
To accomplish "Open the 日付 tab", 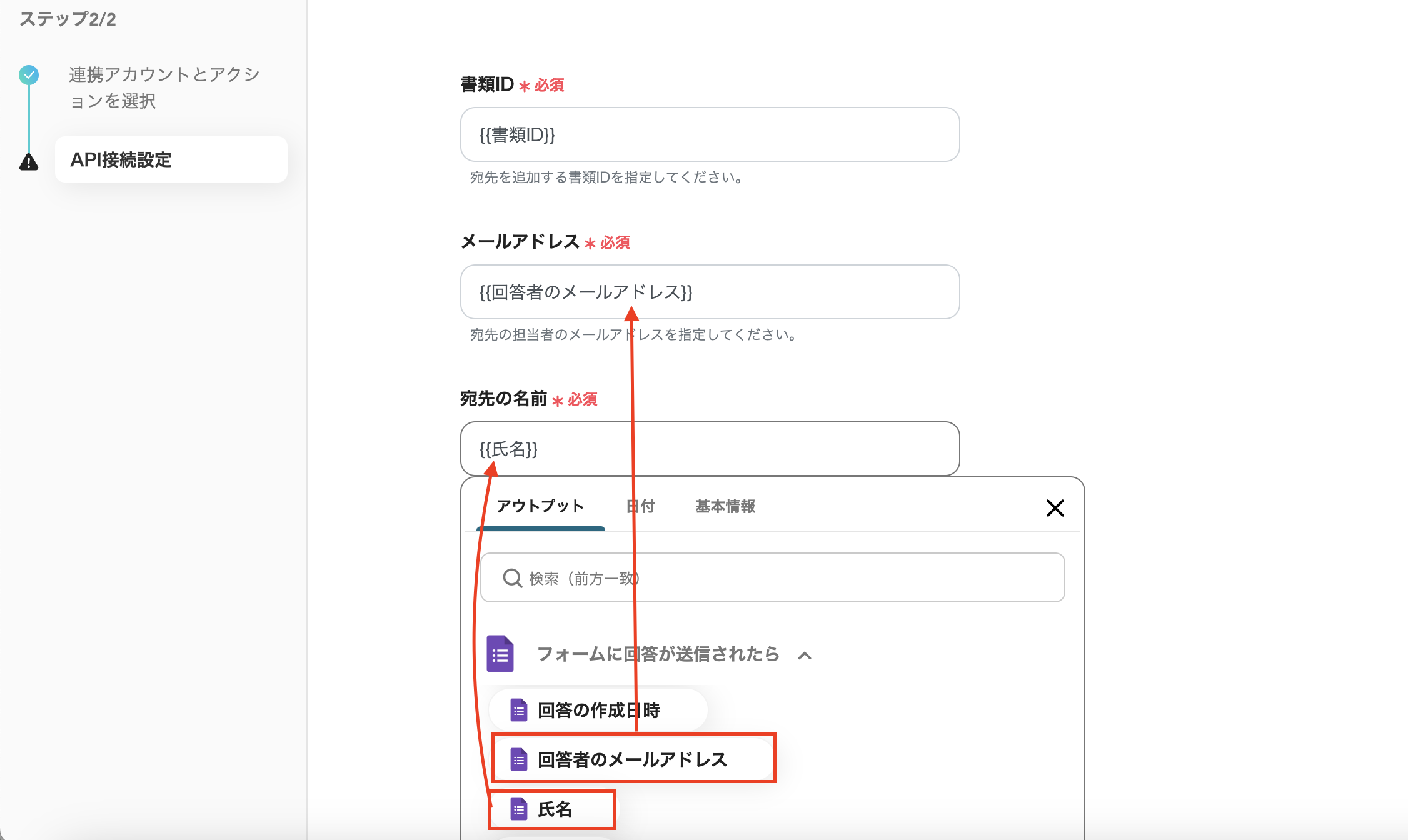I will click(640, 506).
